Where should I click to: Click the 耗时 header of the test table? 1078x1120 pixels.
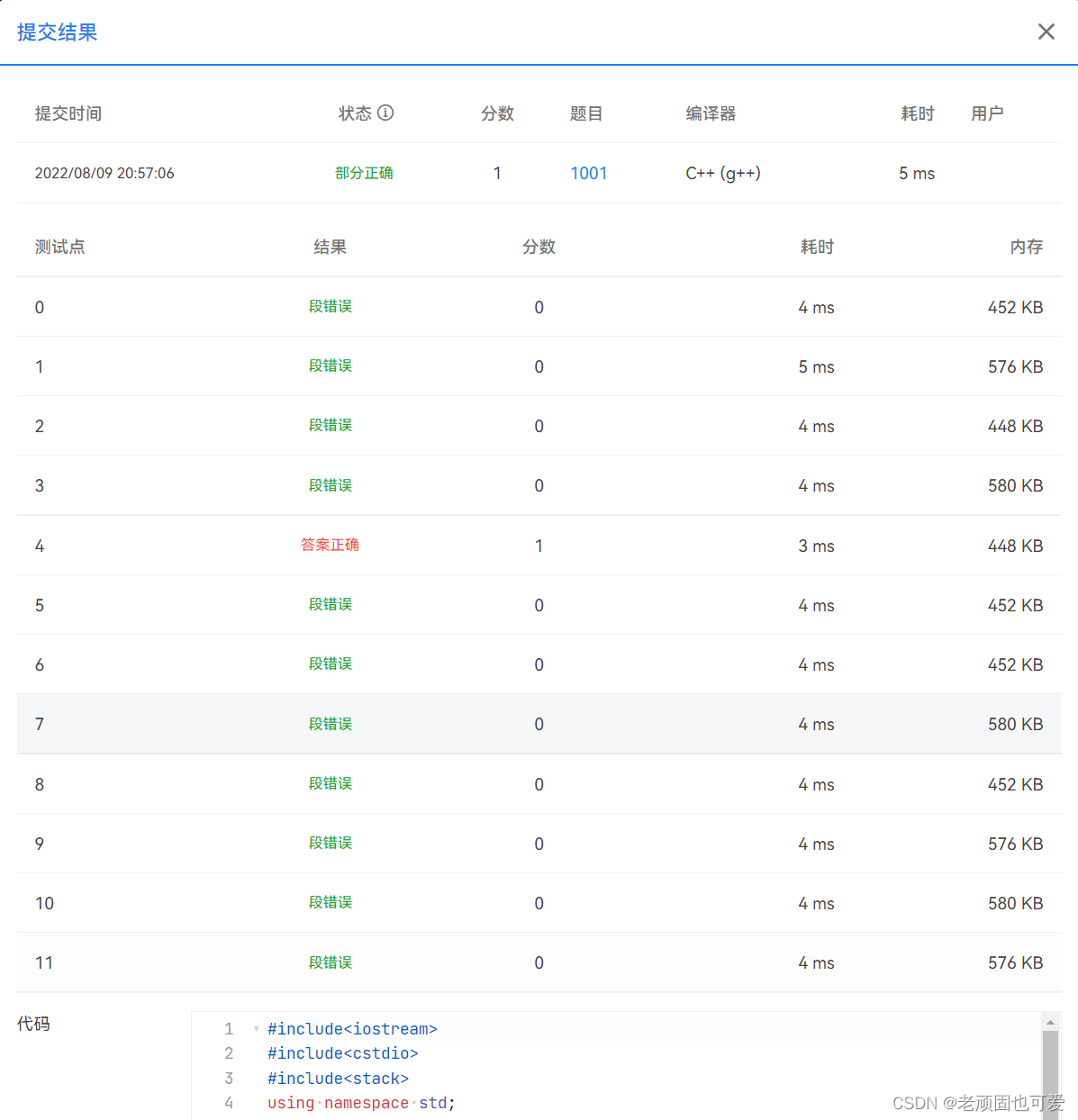click(816, 246)
